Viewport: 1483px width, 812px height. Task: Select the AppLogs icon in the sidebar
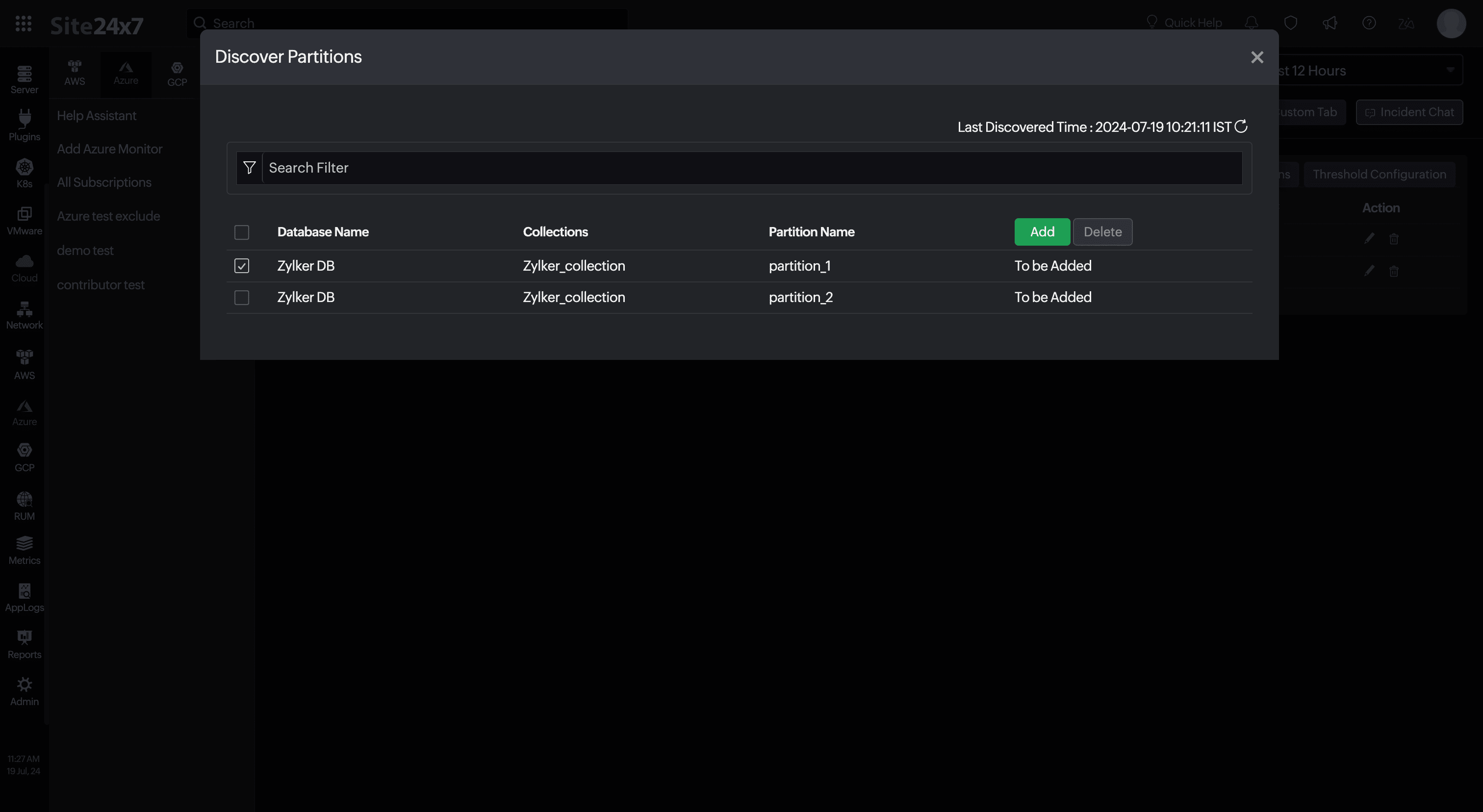(24, 596)
